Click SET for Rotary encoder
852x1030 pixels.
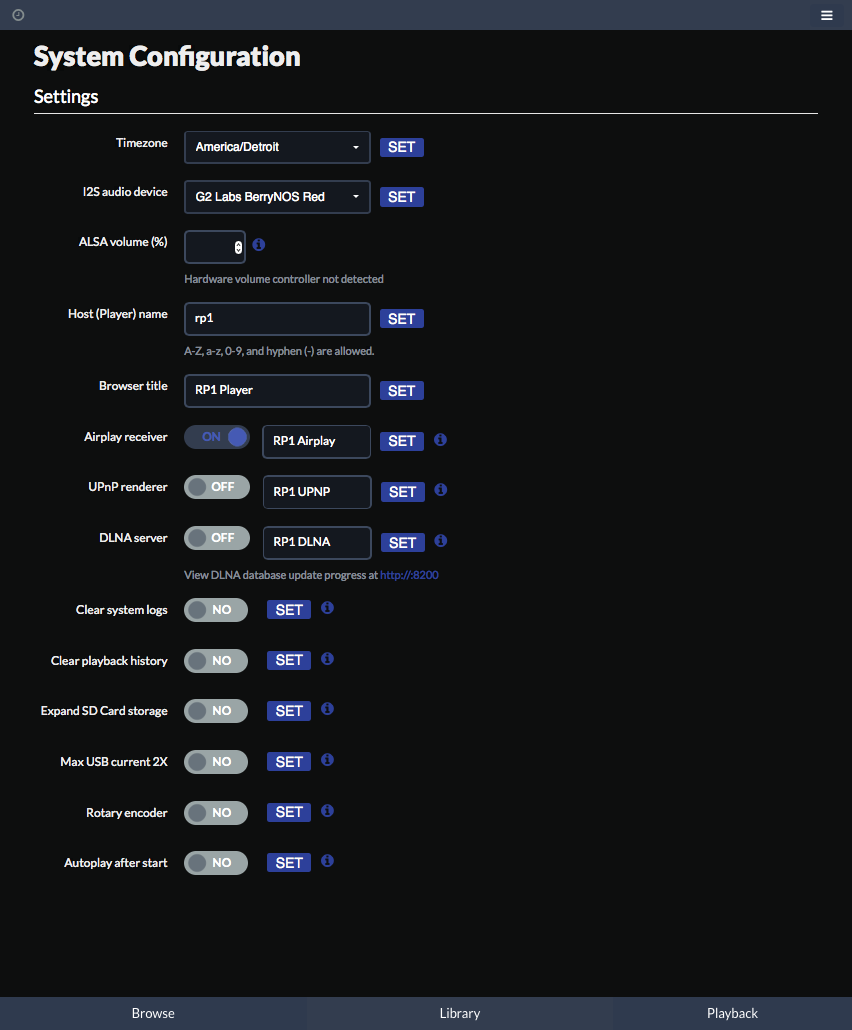(x=289, y=813)
